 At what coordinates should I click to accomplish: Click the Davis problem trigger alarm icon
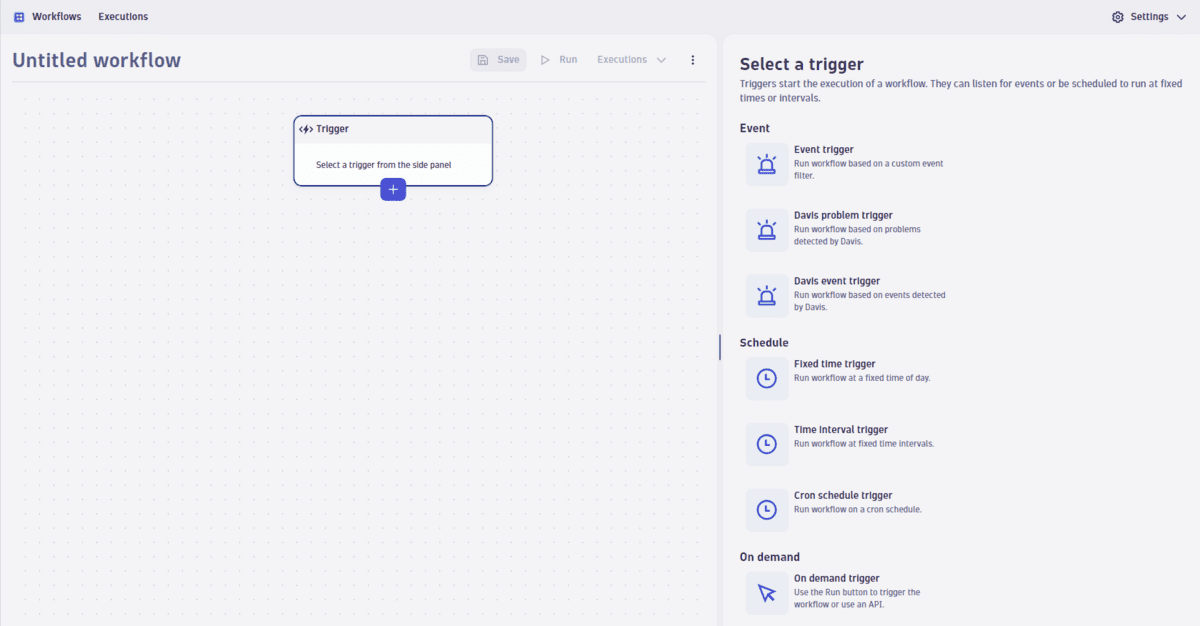[x=766, y=229]
